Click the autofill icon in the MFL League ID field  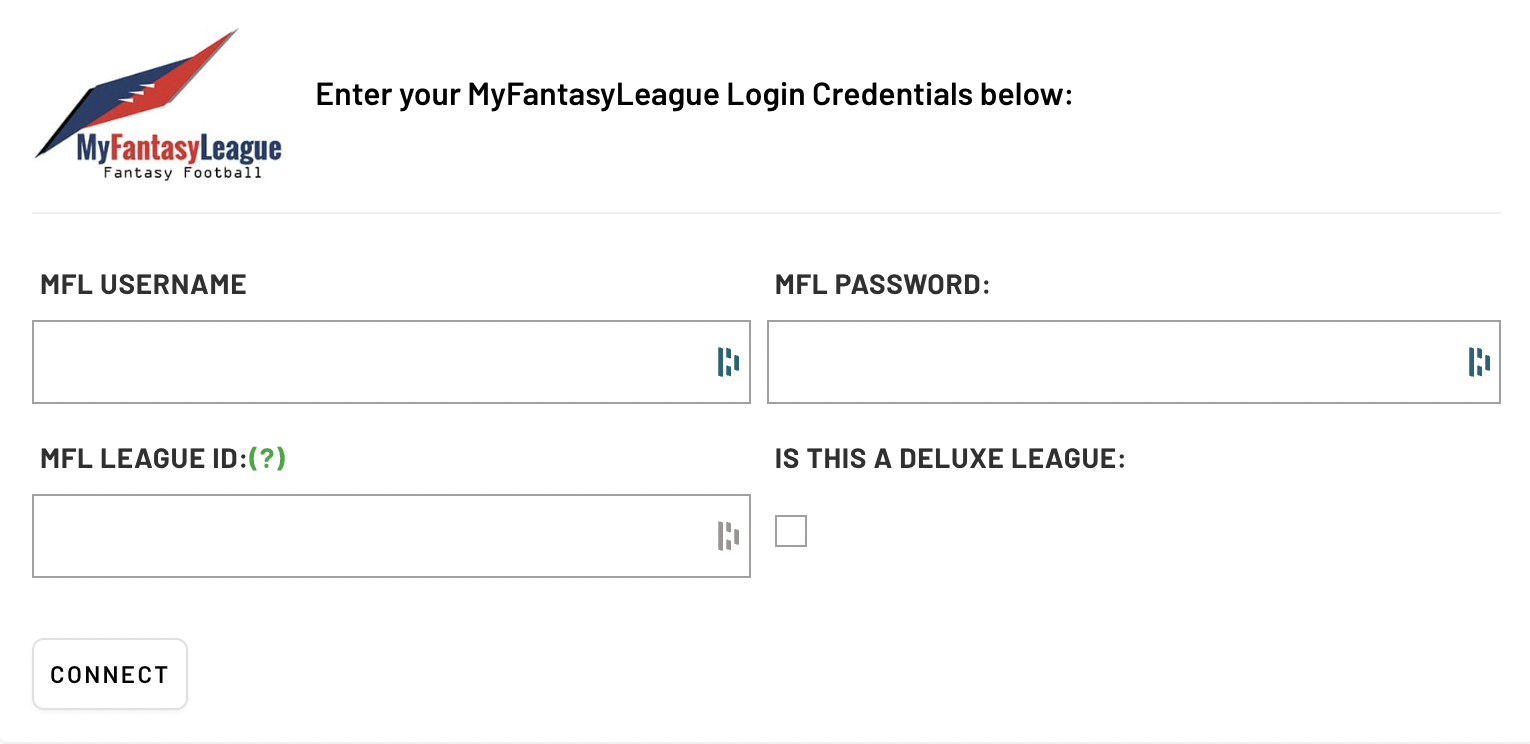click(726, 536)
